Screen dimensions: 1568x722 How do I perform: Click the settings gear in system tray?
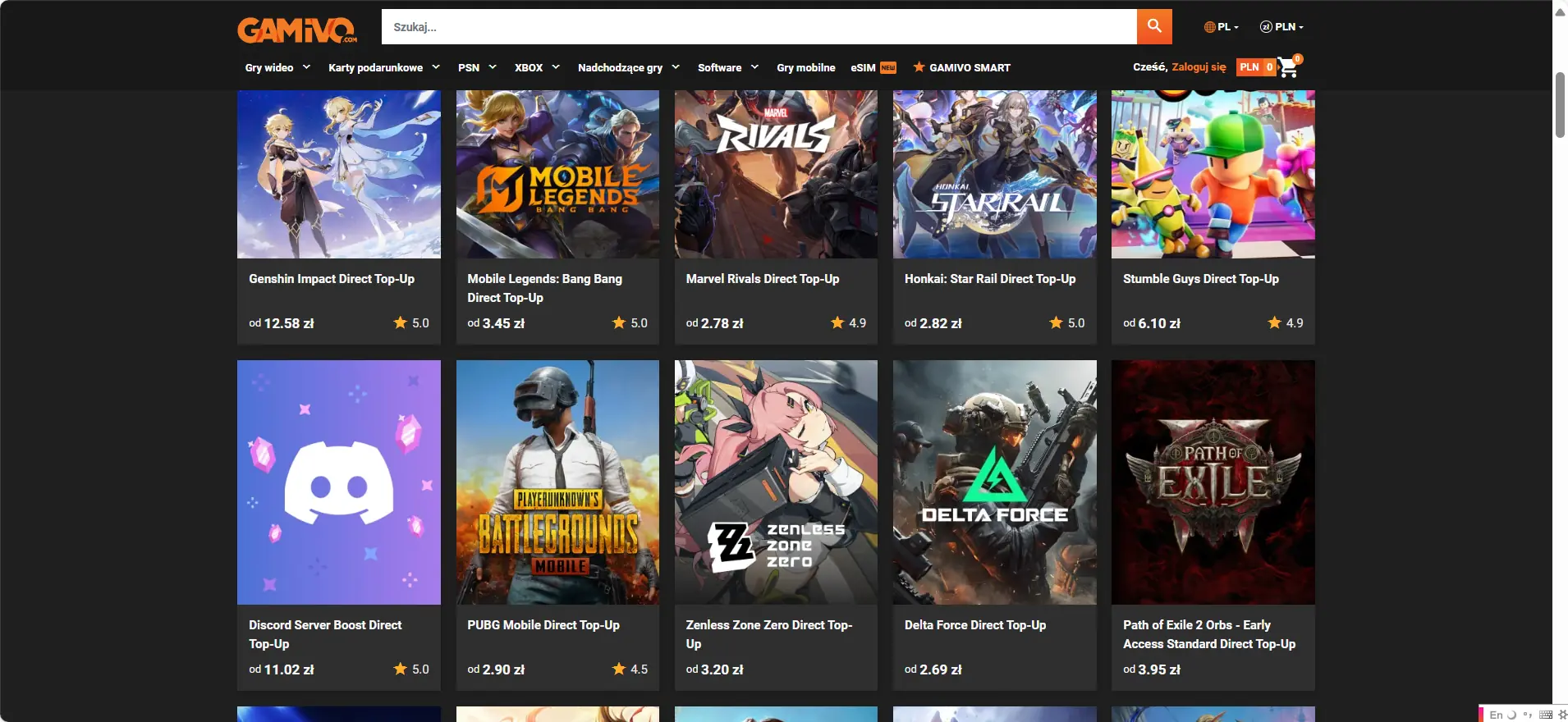pos(1561,715)
